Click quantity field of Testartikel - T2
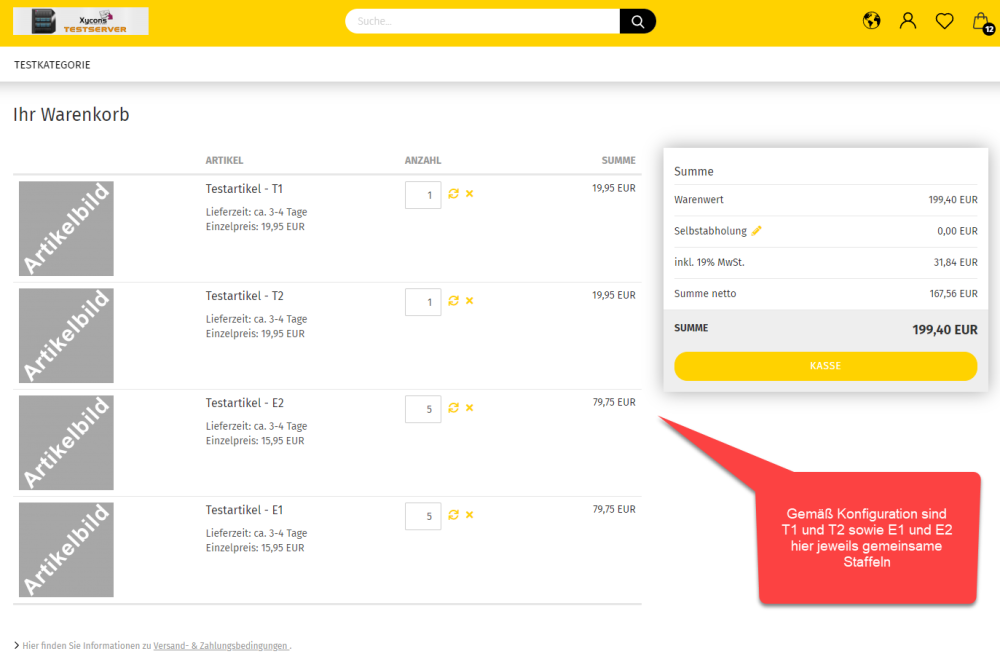 [423, 302]
